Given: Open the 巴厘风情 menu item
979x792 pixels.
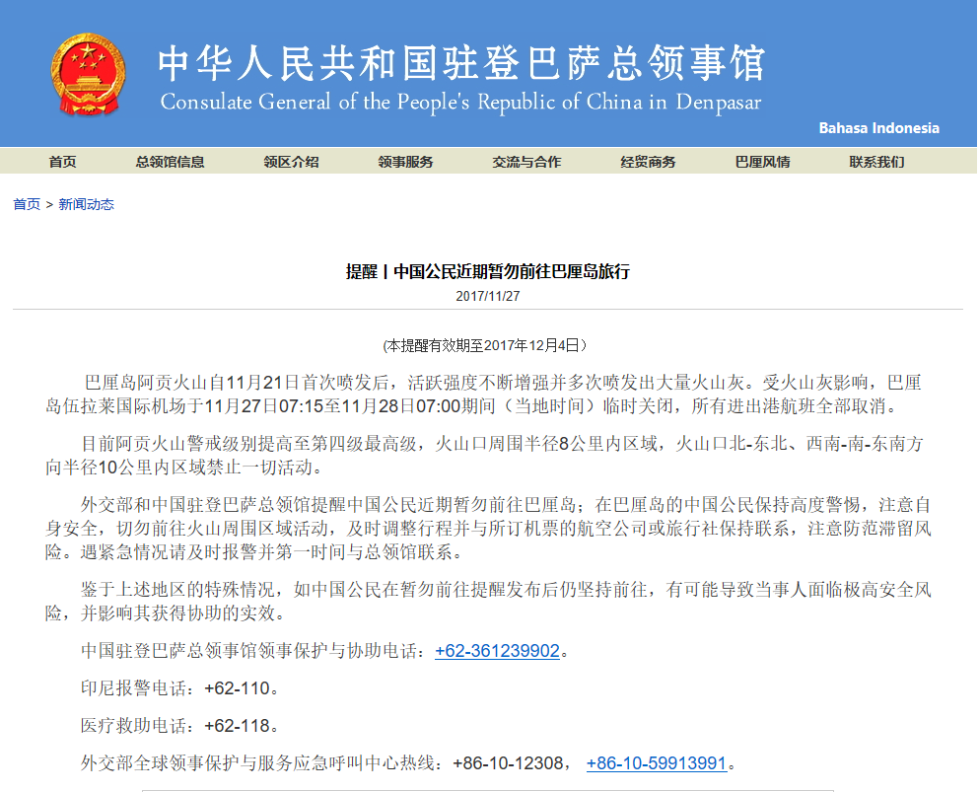Looking at the screenshot, I should (x=762, y=162).
